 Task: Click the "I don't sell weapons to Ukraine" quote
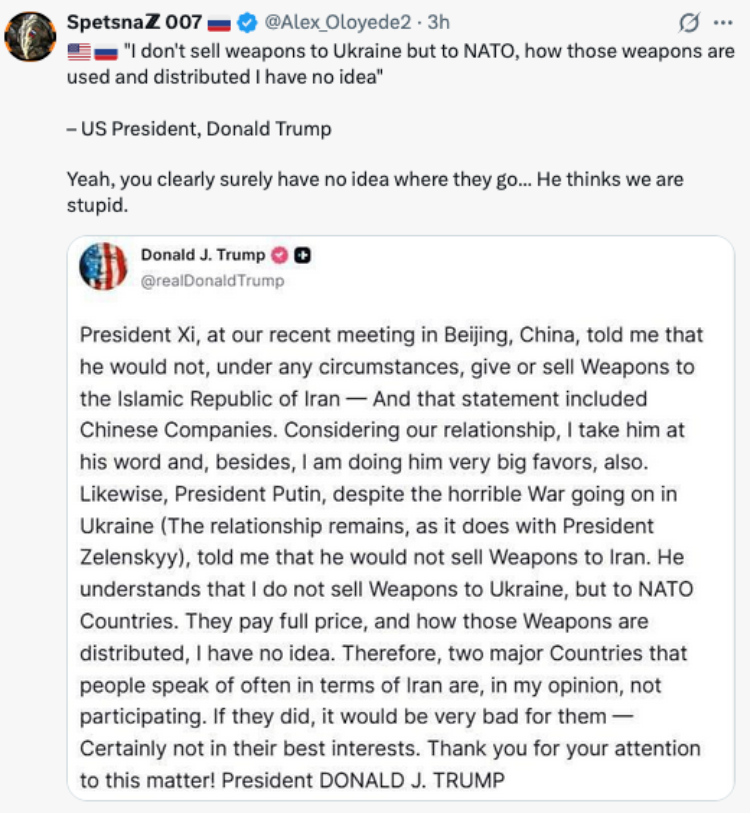point(400,64)
